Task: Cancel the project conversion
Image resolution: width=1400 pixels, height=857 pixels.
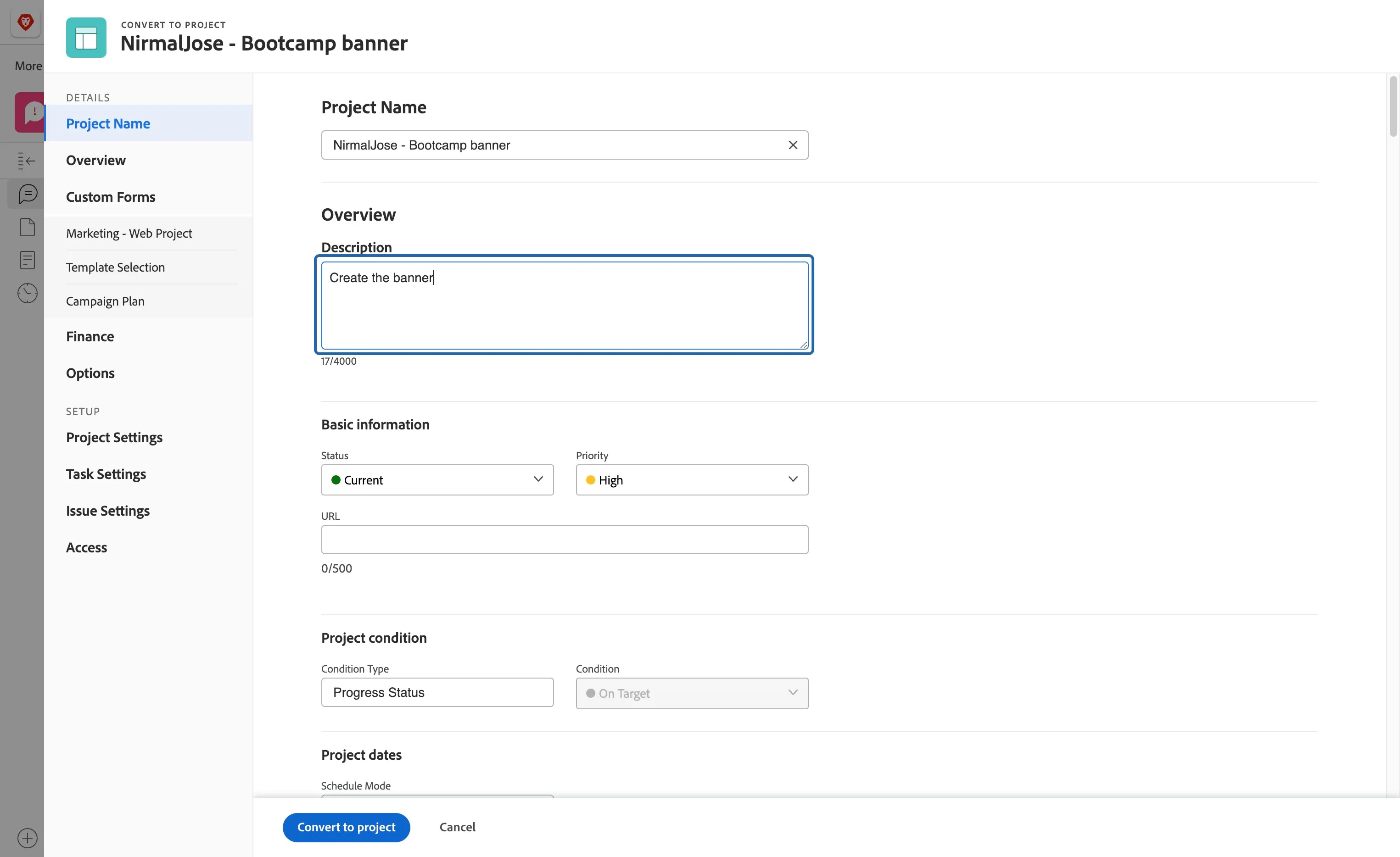Action: tap(457, 827)
